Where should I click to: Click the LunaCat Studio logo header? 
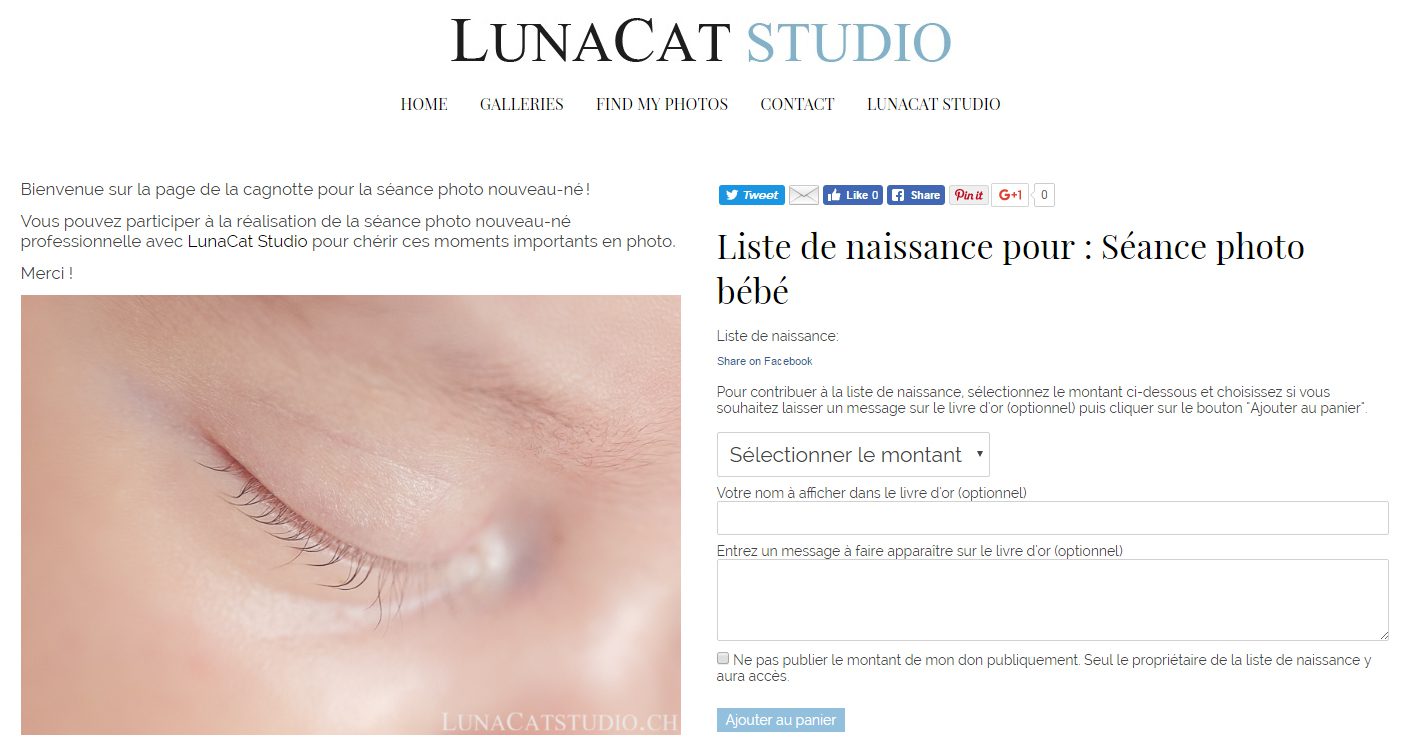click(x=701, y=42)
